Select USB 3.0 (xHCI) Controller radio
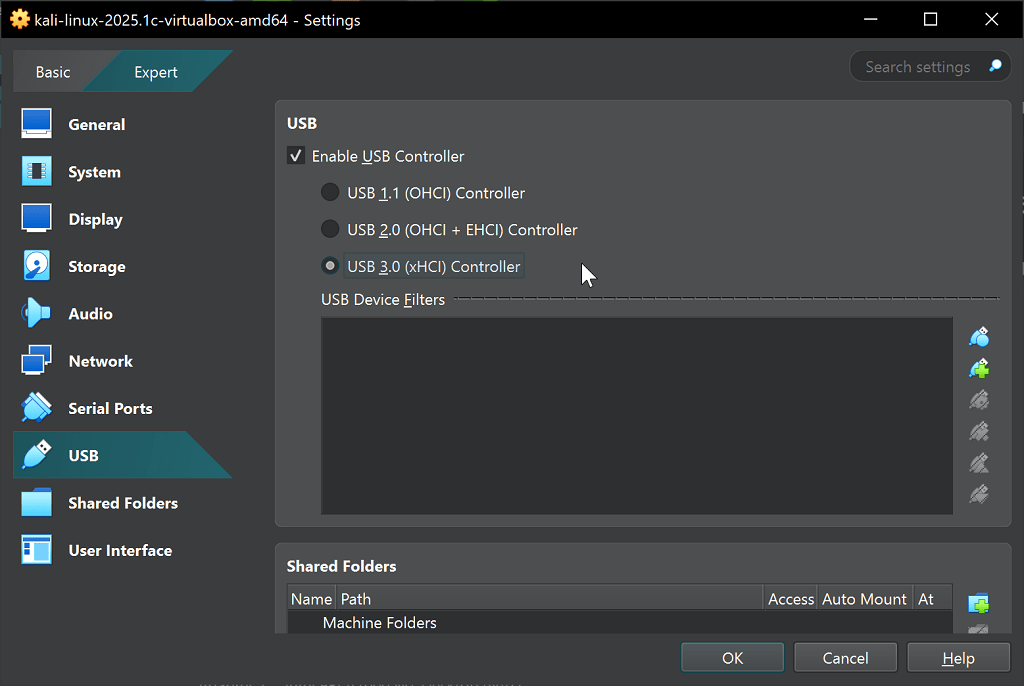Screen dimensions: 1024x686 [330, 266]
